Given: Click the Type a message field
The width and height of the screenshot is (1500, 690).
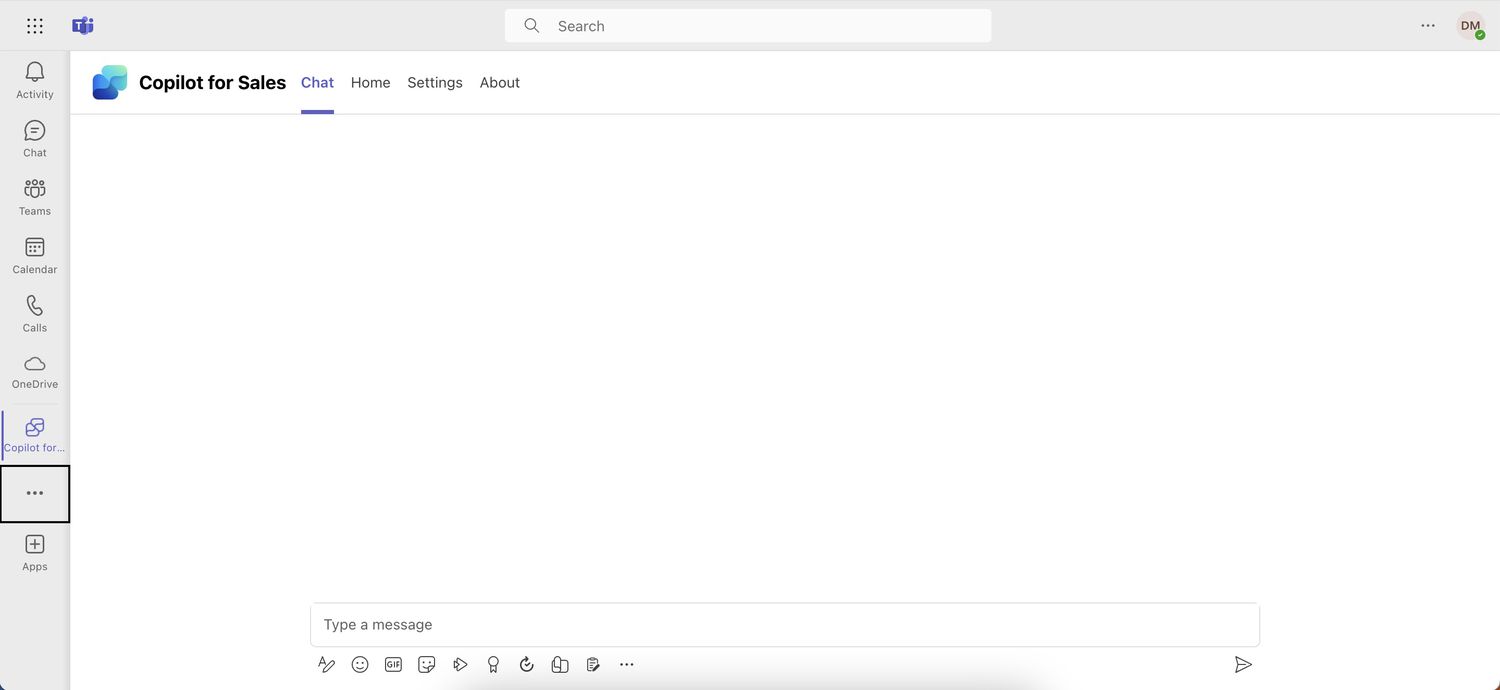Looking at the screenshot, I should tap(784, 625).
